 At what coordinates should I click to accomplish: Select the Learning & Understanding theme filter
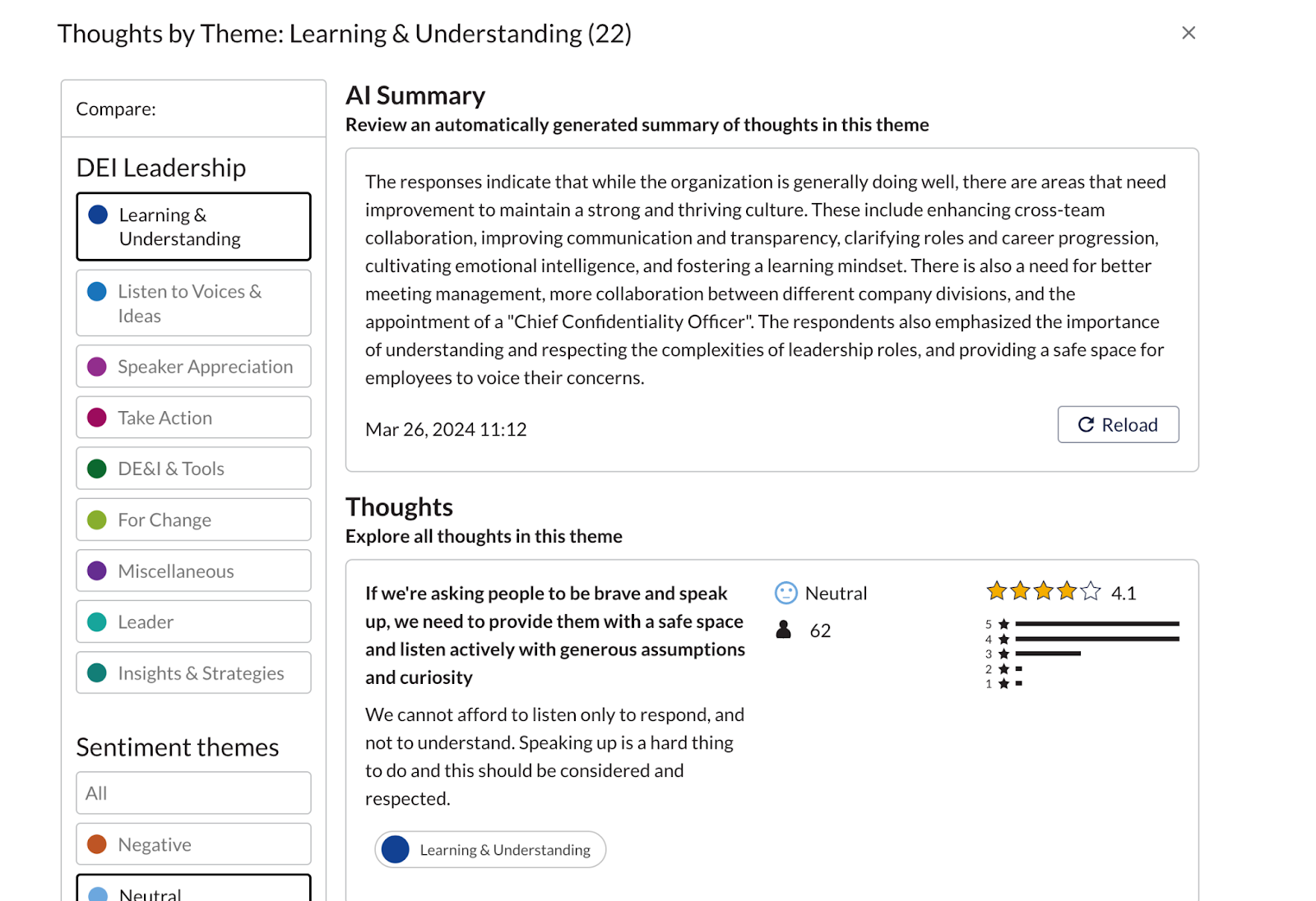(x=193, y=227)
